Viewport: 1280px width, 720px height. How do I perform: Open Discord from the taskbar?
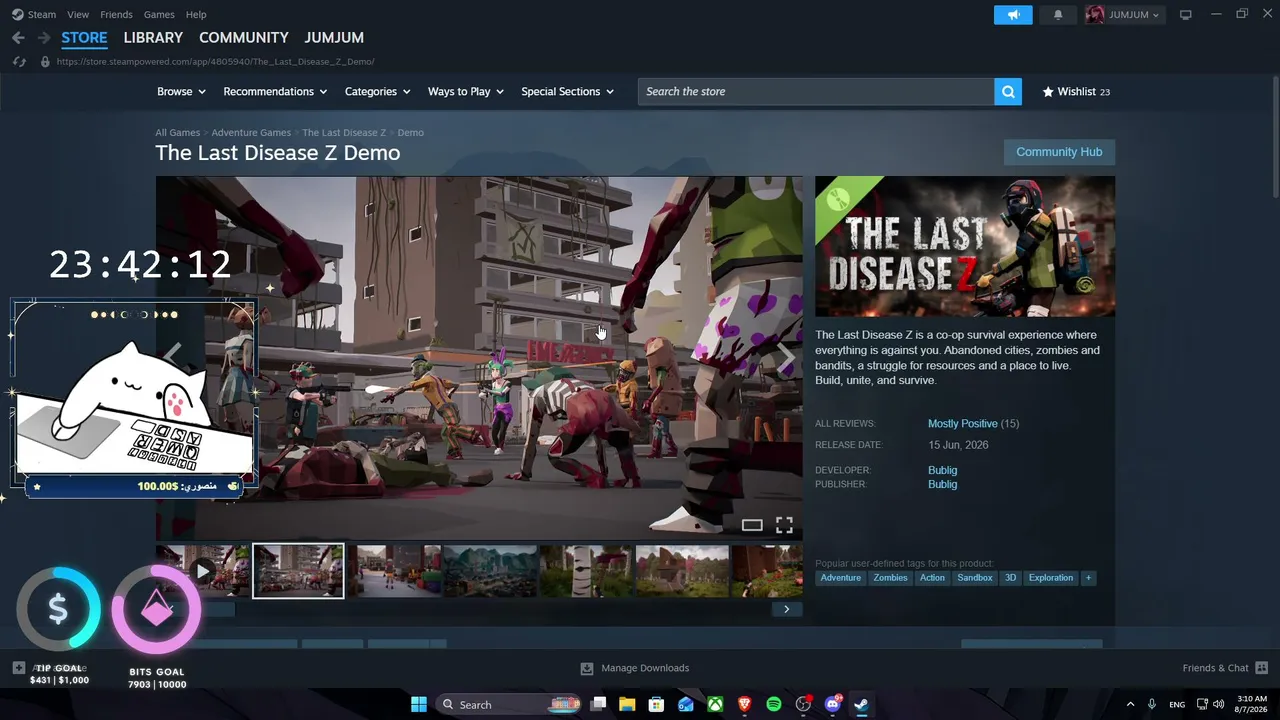click(x=833, y=704)
